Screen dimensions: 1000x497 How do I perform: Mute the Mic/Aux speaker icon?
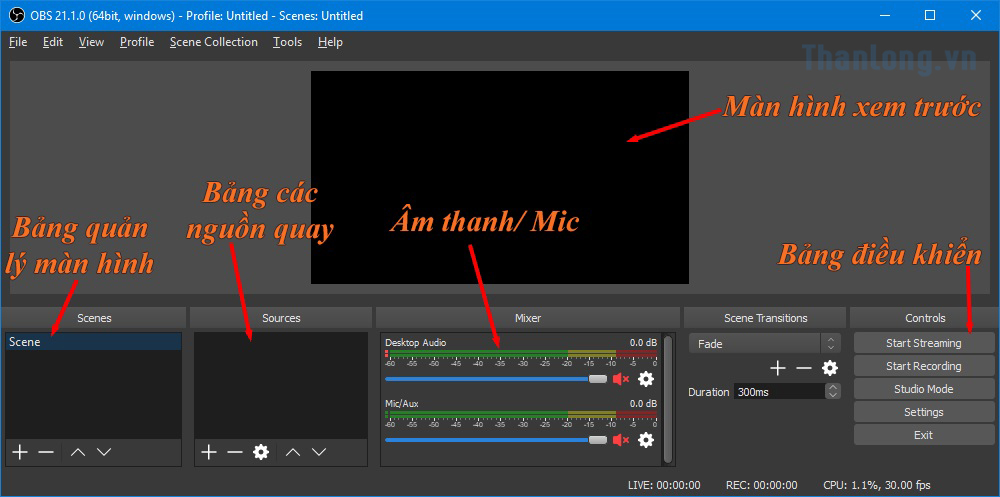pos(621,440)
